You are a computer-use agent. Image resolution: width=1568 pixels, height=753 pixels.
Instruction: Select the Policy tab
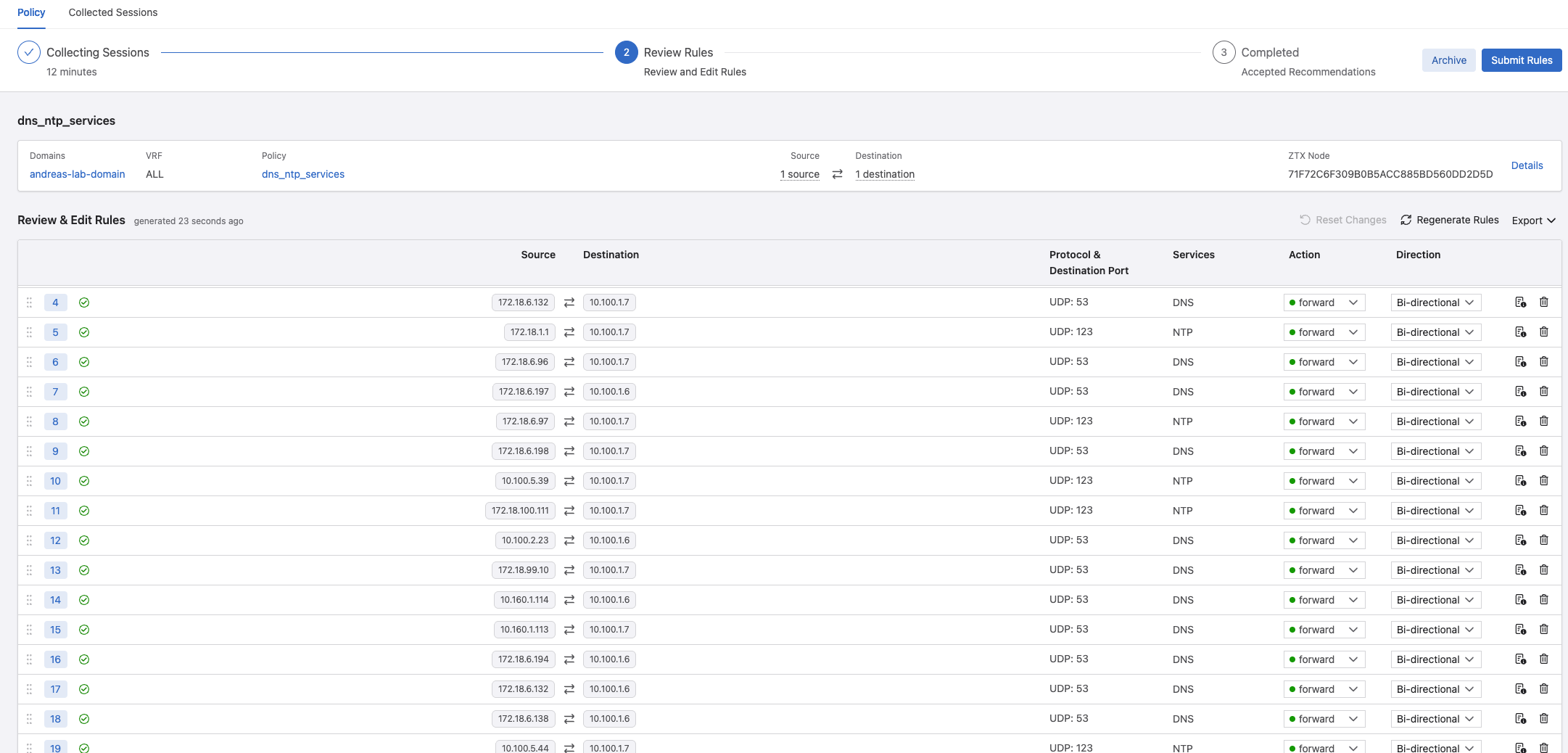31,12
